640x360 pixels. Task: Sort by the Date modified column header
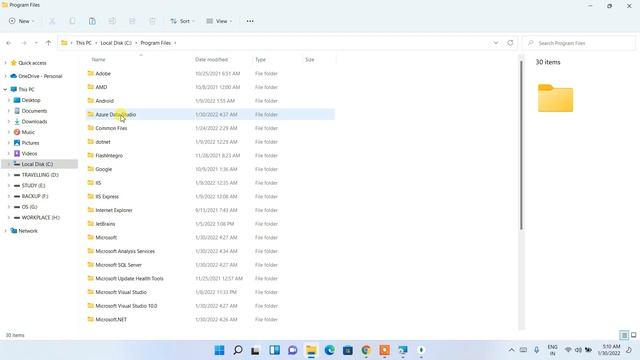coord(211,60)
